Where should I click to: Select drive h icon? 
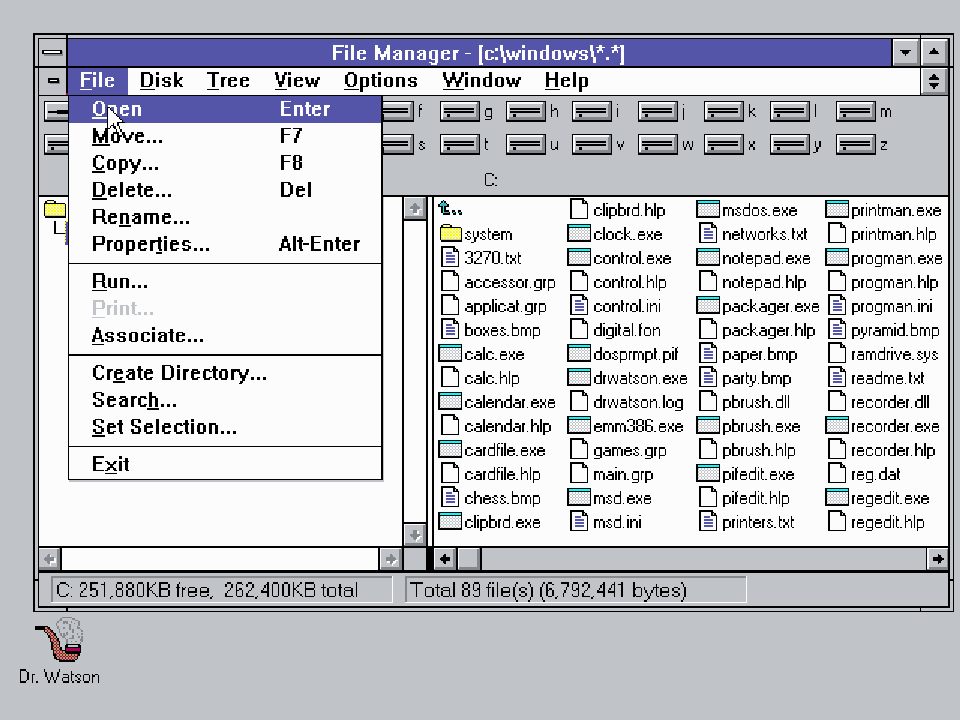[x=525, y=111]
